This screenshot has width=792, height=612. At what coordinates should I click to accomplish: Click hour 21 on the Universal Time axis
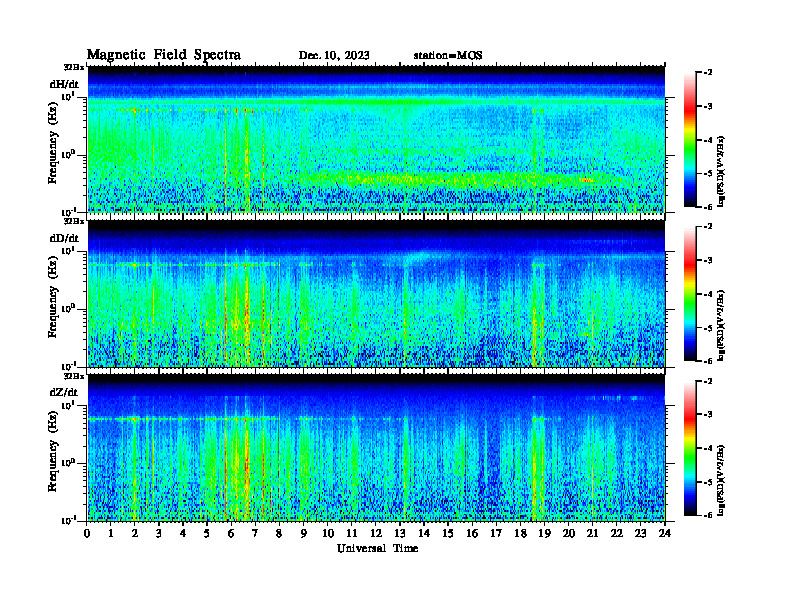click(x=592, y=534)
